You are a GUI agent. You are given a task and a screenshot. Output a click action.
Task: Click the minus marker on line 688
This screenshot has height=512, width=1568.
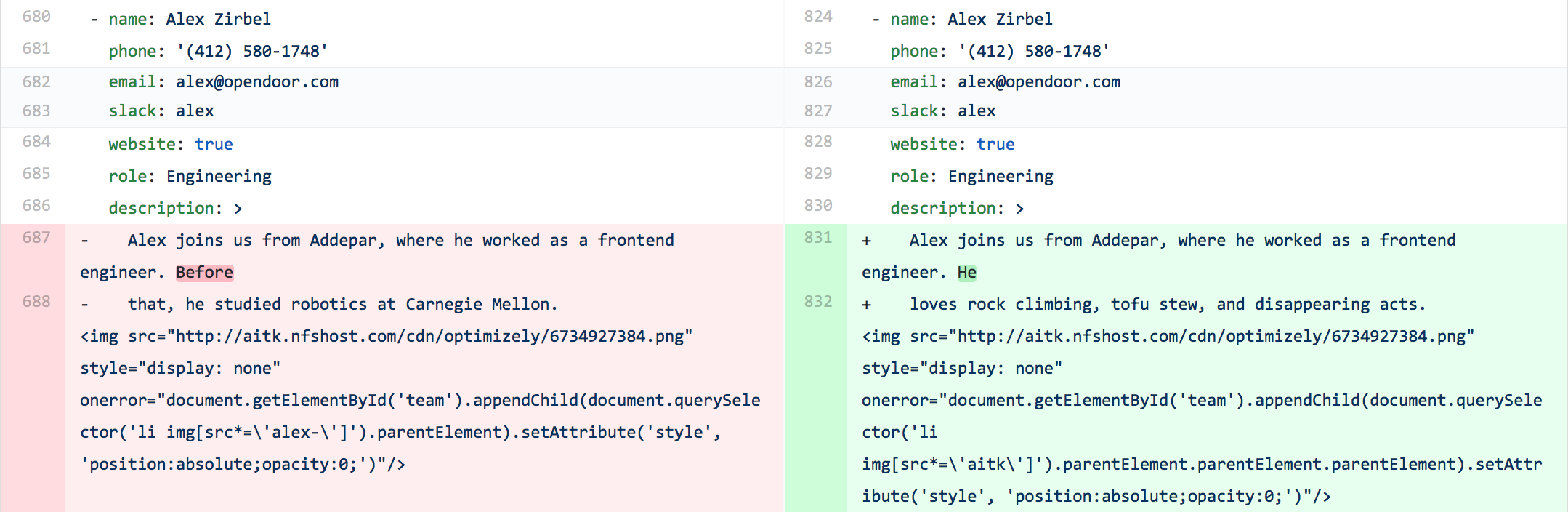point(85,305)
